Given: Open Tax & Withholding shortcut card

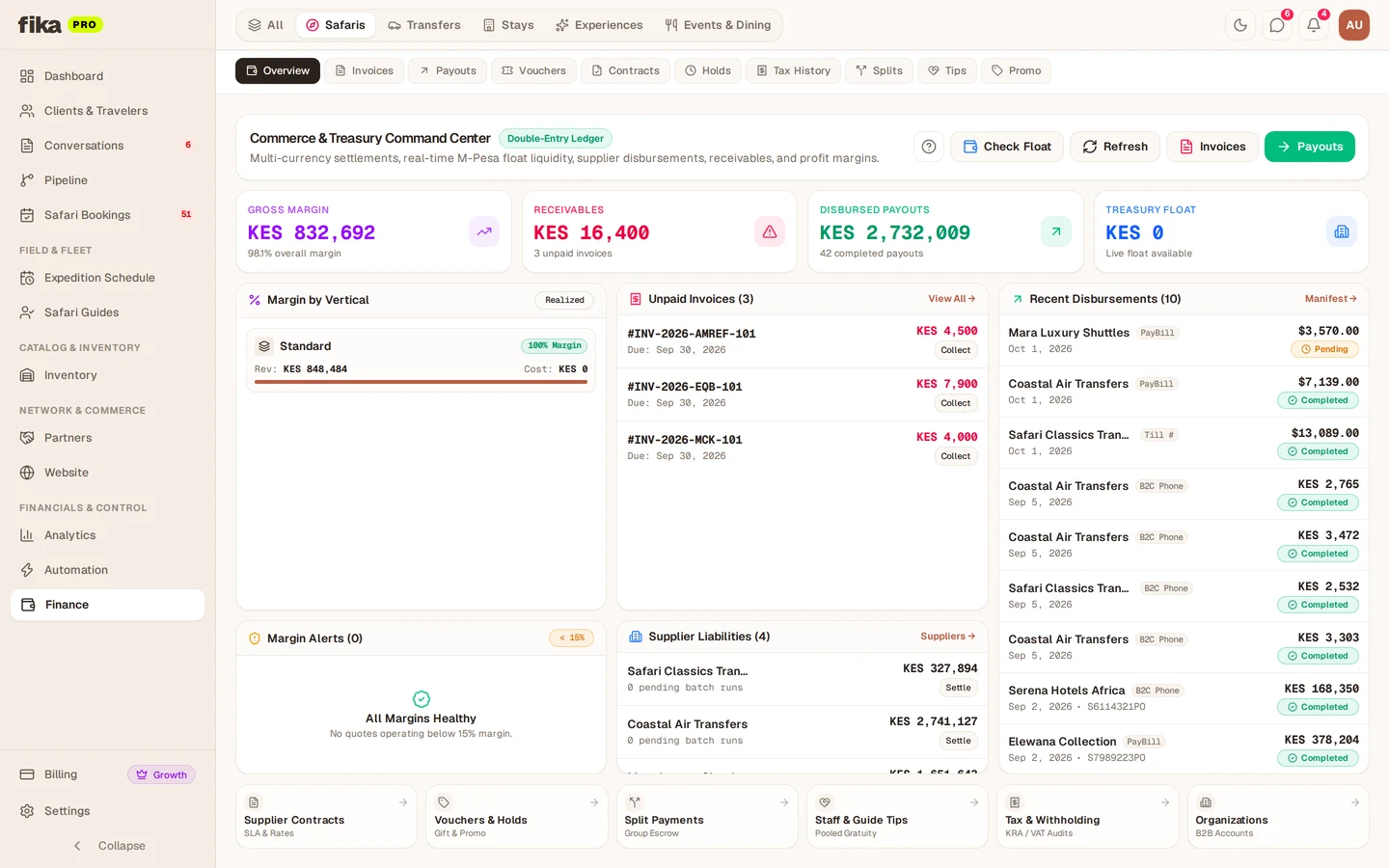Looking at the screenshot, I should tap(1088, 817).
